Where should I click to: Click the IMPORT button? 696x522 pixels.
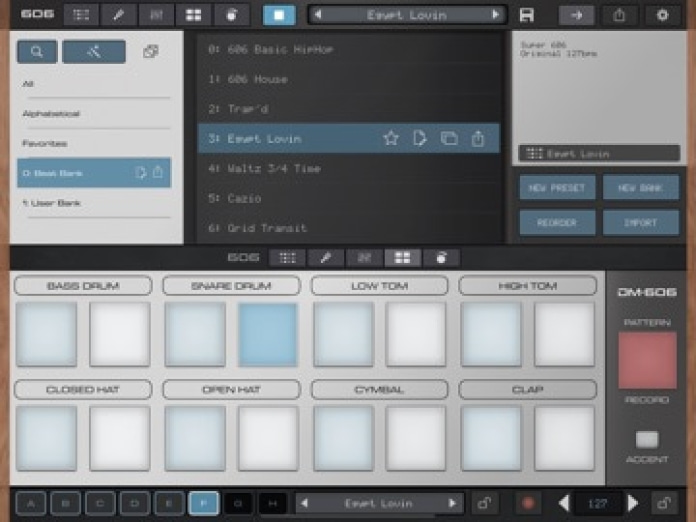pos(641,222)
